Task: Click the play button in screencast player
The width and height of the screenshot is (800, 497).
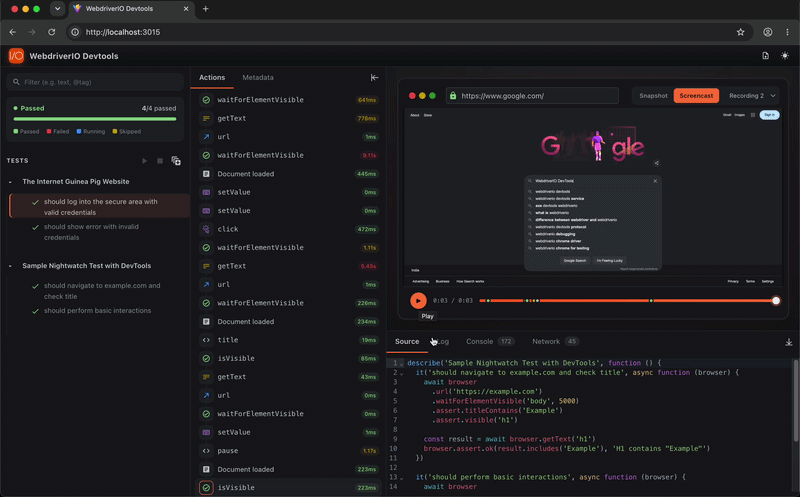Action: click(418, 301)
